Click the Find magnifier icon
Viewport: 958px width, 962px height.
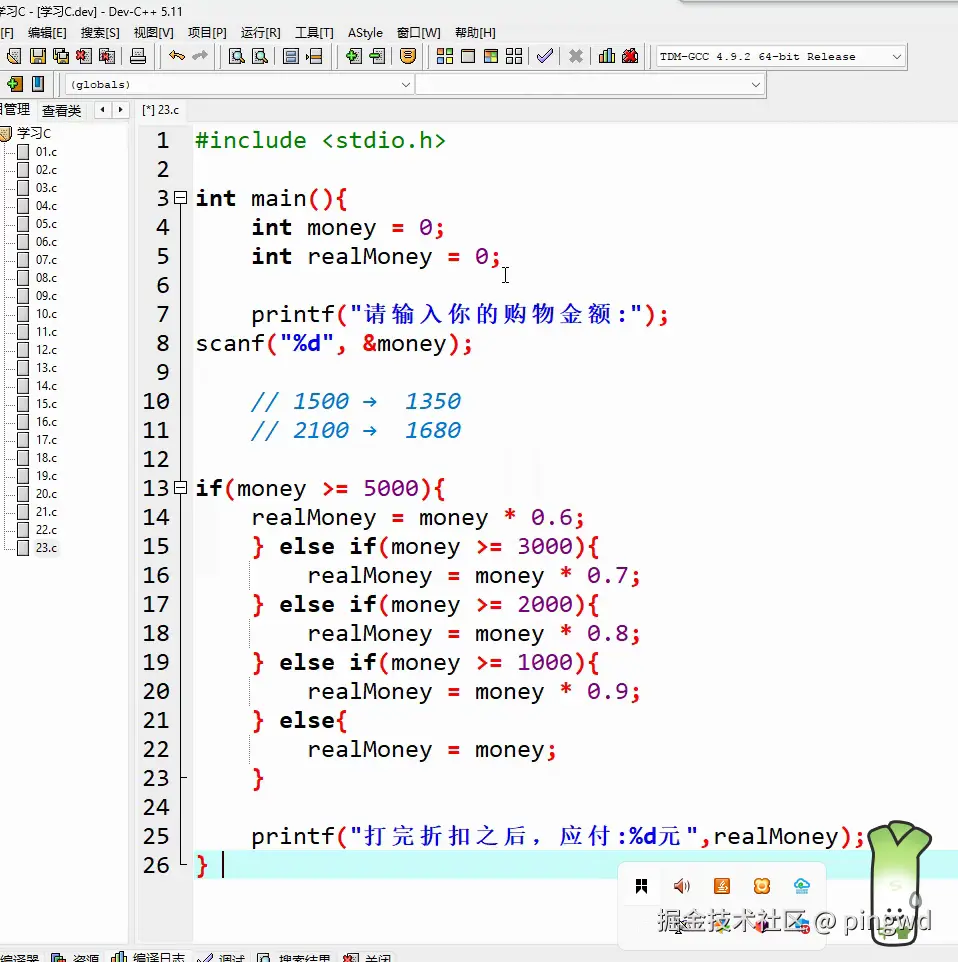coord(236,56)
